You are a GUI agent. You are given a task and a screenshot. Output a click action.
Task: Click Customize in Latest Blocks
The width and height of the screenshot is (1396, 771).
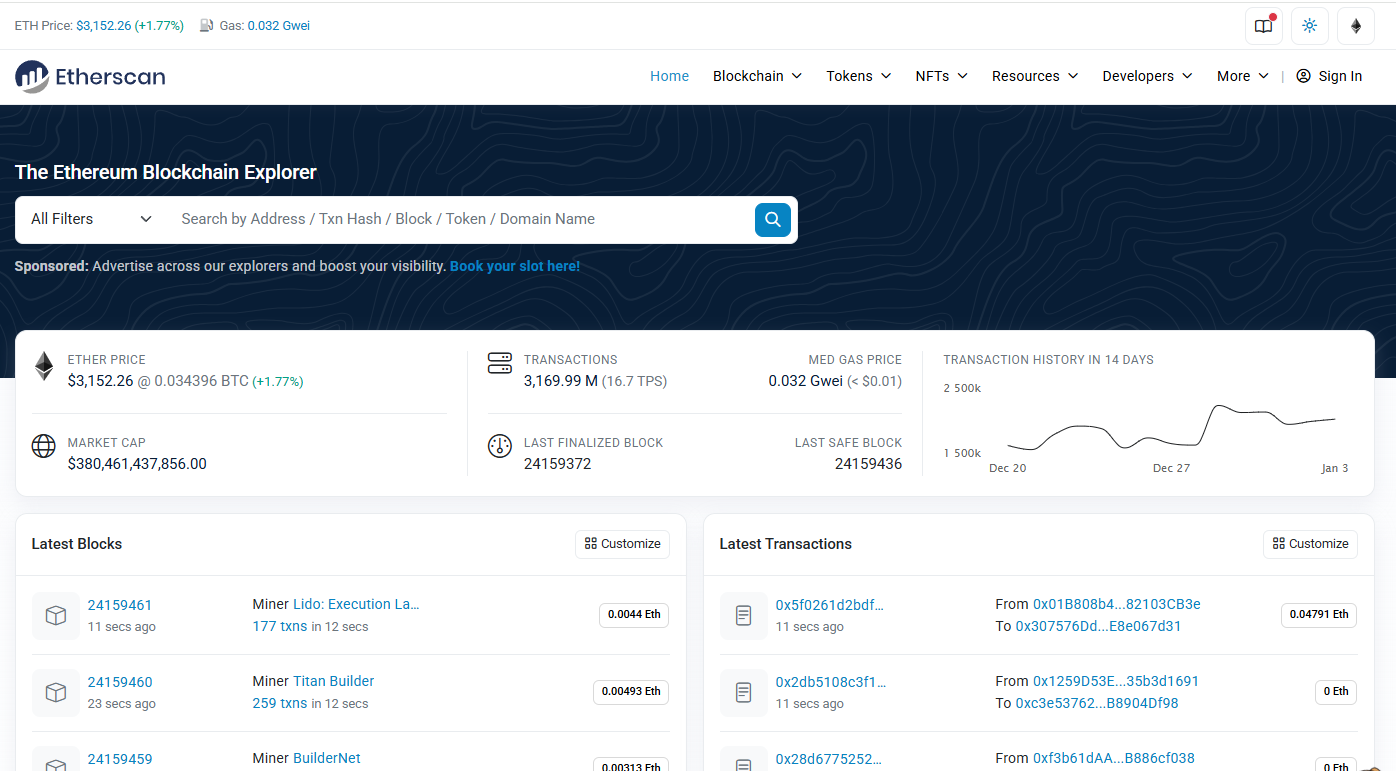point(622,544)
